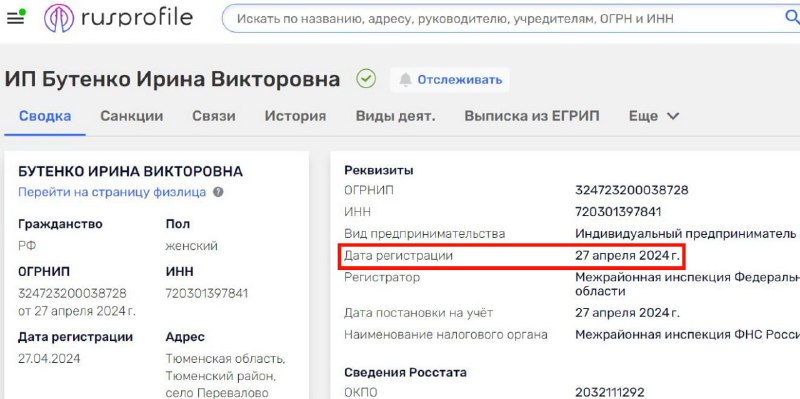Click the Отслеживать button
Image resolution: width=800 pixels, height=399 pixels.
tap(450, 80)
